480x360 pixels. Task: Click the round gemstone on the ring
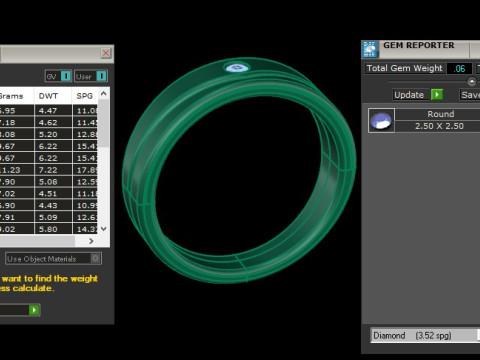pyautogui.click(x=237, y=68)
